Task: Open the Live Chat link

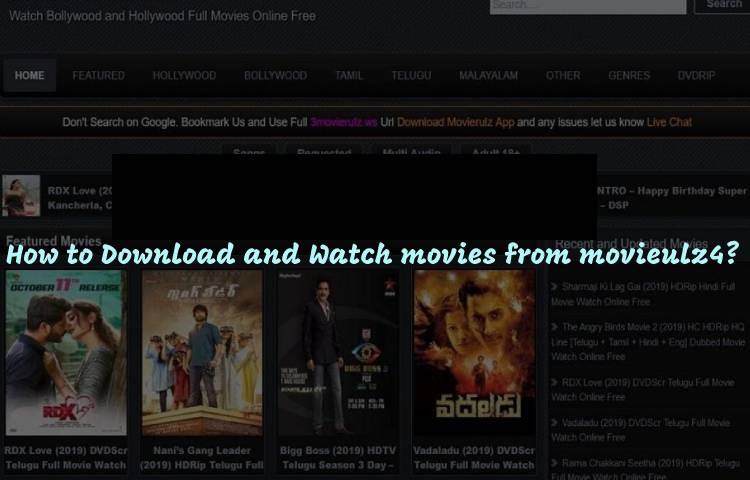Action: [x=669, y=122]
